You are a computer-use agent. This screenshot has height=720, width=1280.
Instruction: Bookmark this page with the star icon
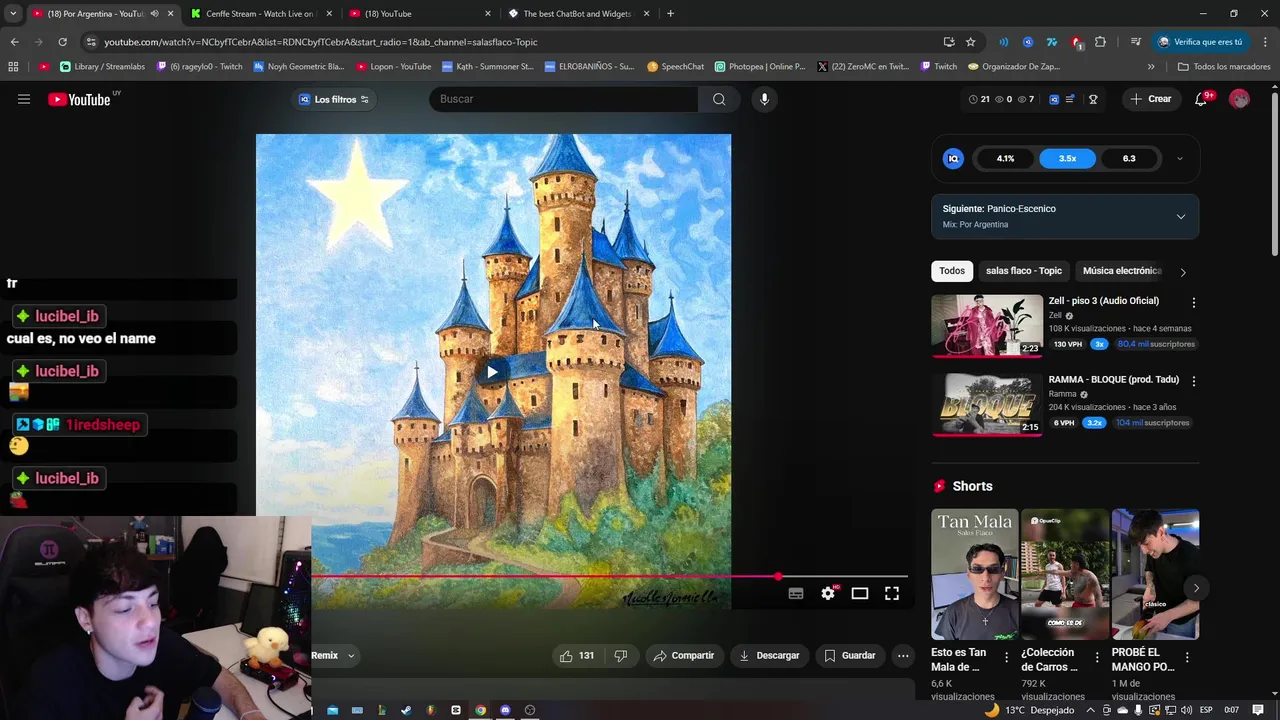[970, 42]
